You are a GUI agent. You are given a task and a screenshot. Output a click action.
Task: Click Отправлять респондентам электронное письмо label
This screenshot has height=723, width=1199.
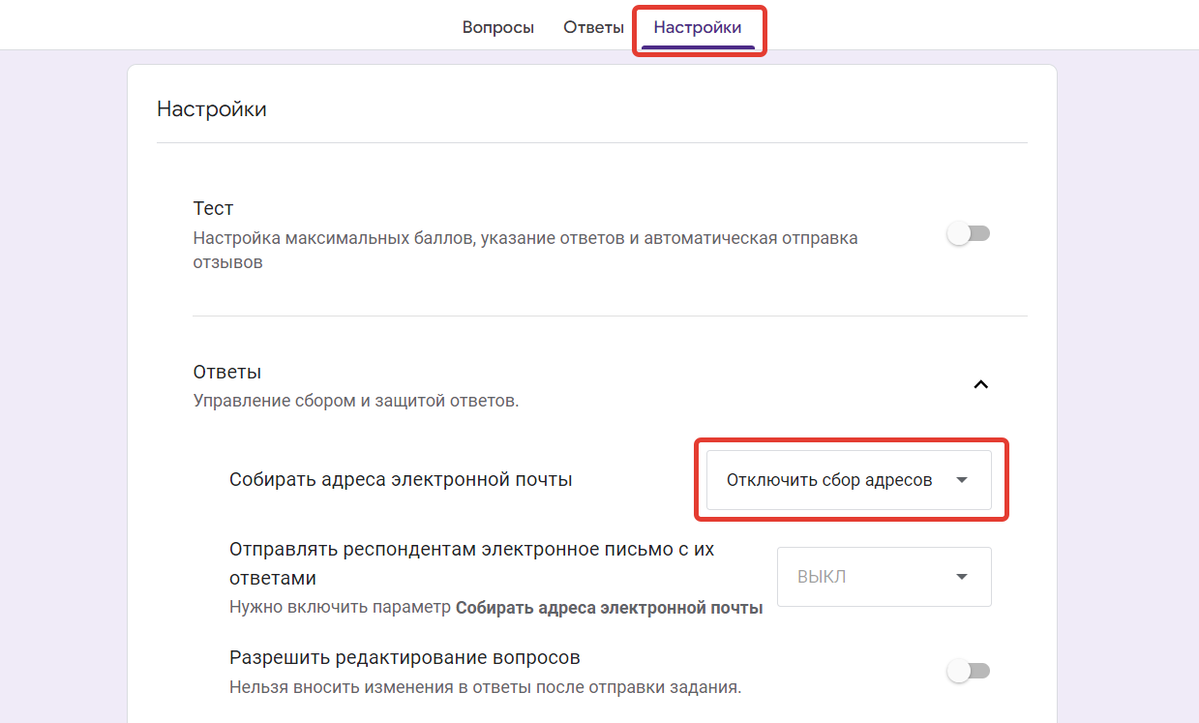(472, 563)
